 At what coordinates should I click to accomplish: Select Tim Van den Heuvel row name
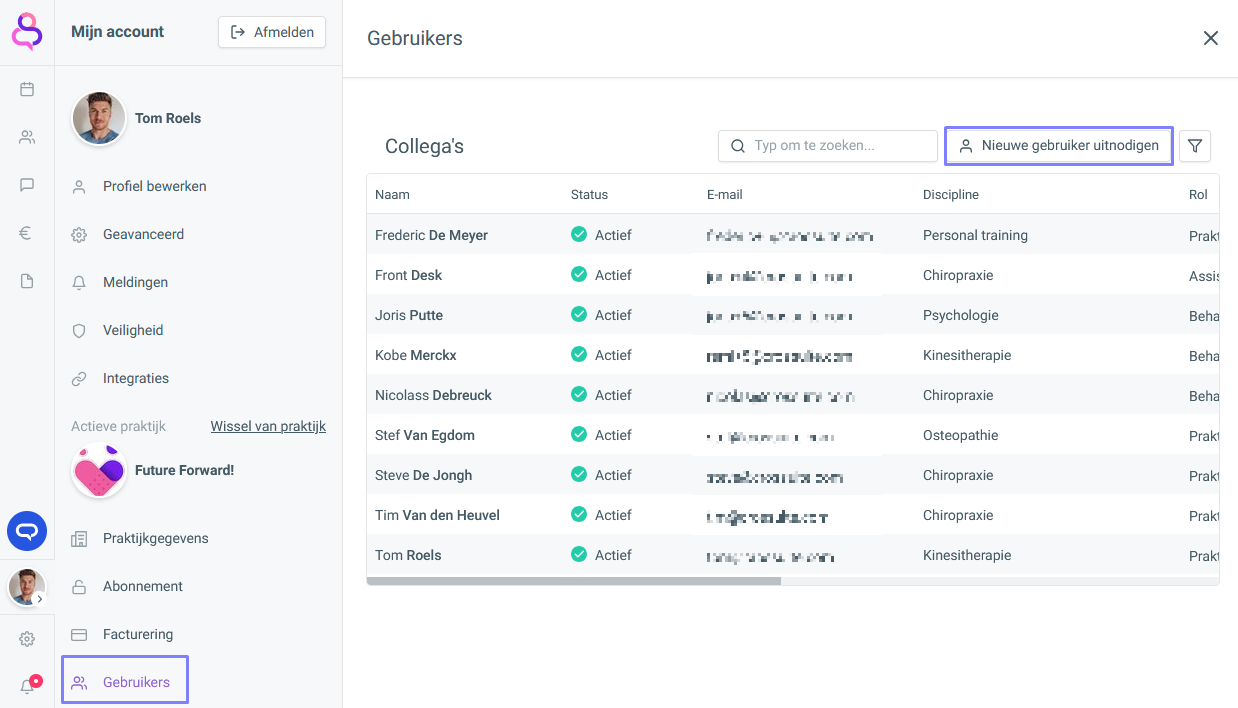click(x=437, y=515)
